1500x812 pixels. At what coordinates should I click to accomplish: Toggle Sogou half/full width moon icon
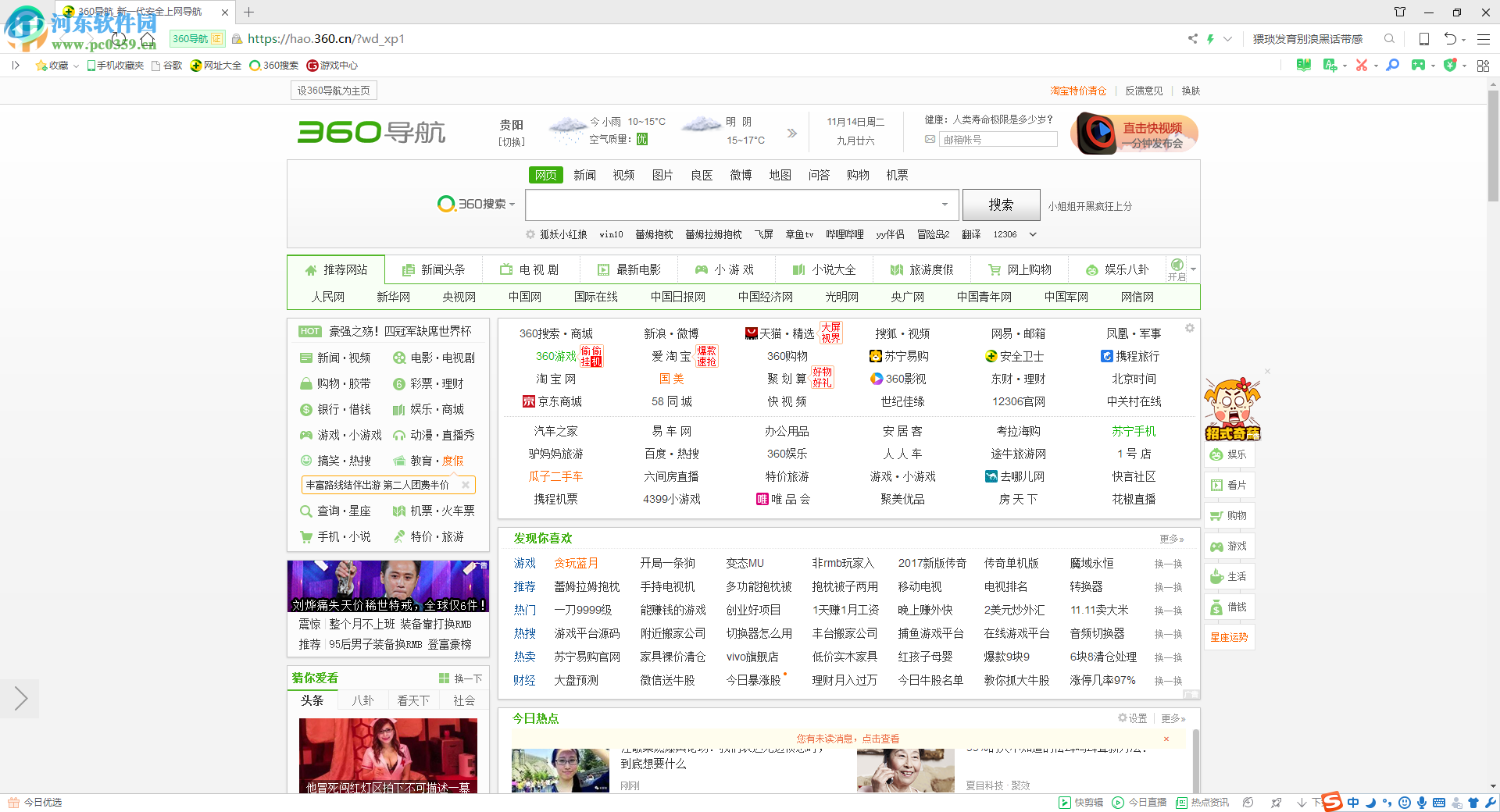point(1370,803)
